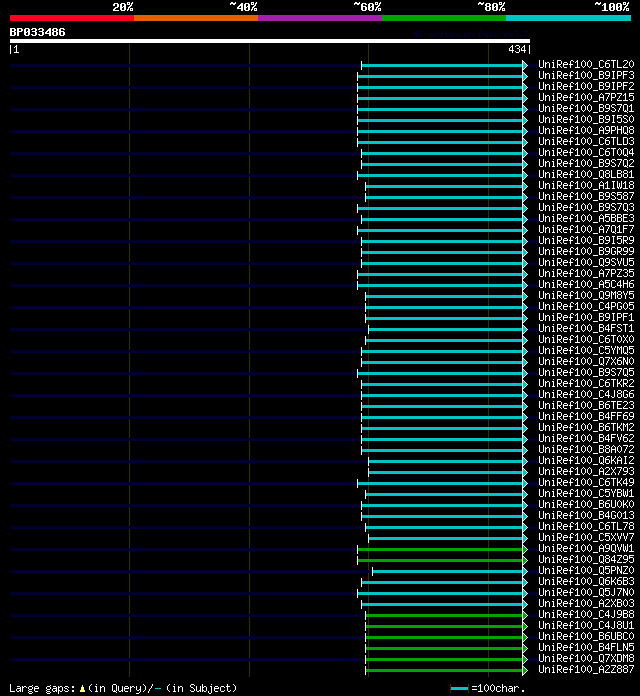Click the green alignment bar of UniRef100_A9QVW1
Viewport: 640px width, 696px height.
coord(441,550)
